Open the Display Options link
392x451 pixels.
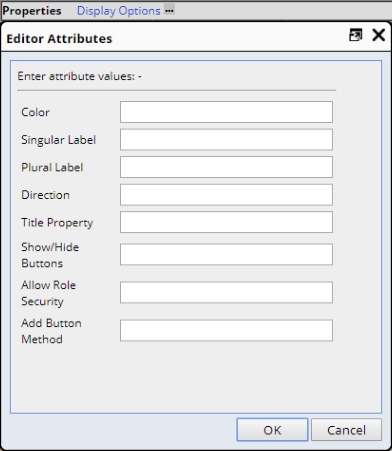coord(119,11)
